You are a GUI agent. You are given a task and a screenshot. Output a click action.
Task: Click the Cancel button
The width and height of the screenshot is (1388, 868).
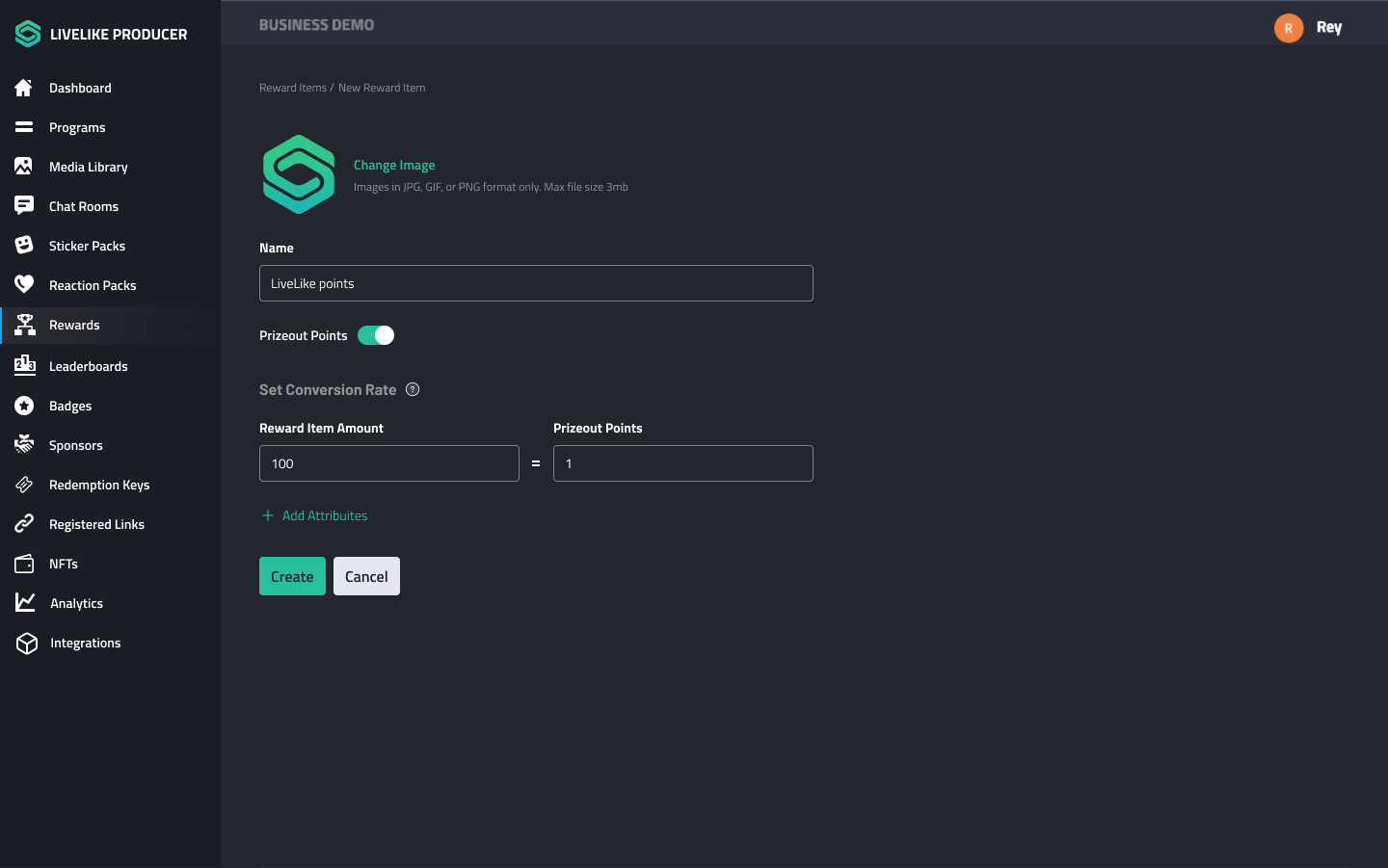click(366, 576)
